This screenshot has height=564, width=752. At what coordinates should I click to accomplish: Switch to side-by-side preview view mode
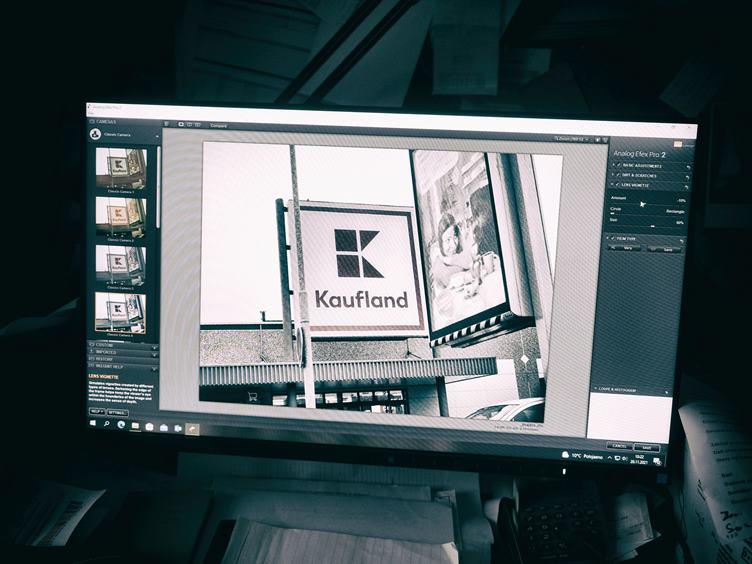[198, 125]
